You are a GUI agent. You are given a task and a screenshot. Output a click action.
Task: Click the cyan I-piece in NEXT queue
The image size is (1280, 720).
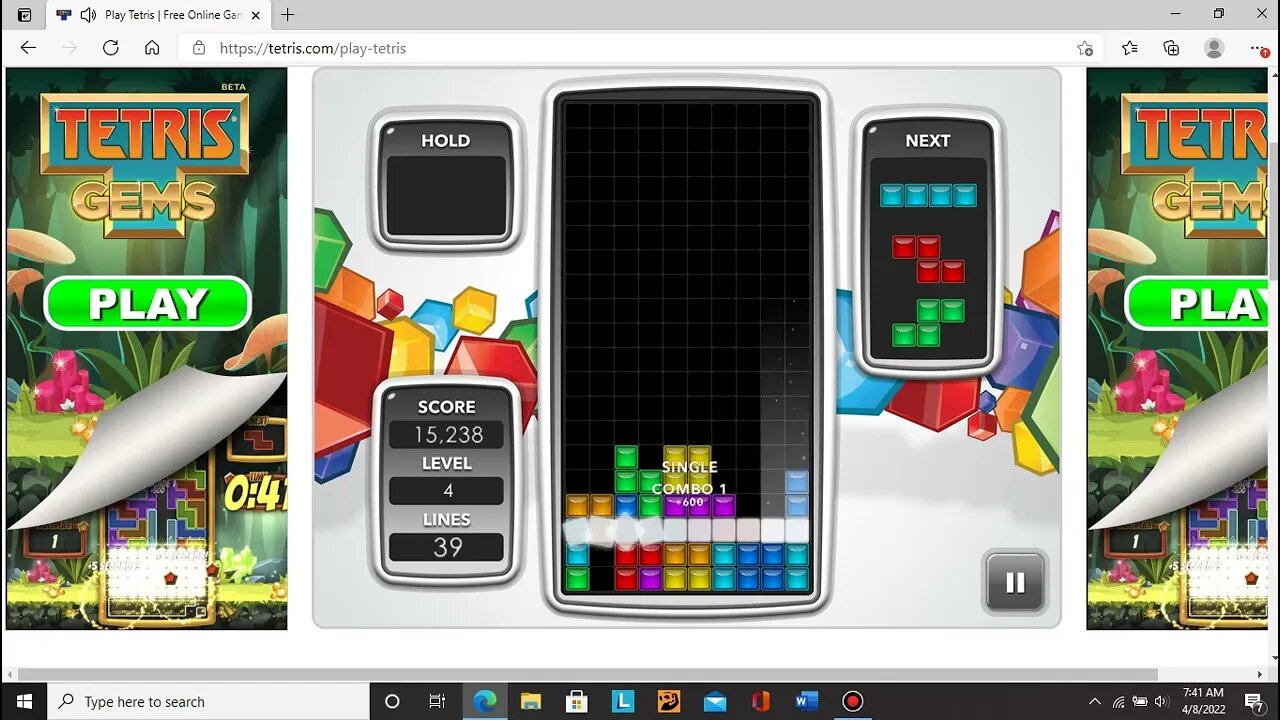928,195
